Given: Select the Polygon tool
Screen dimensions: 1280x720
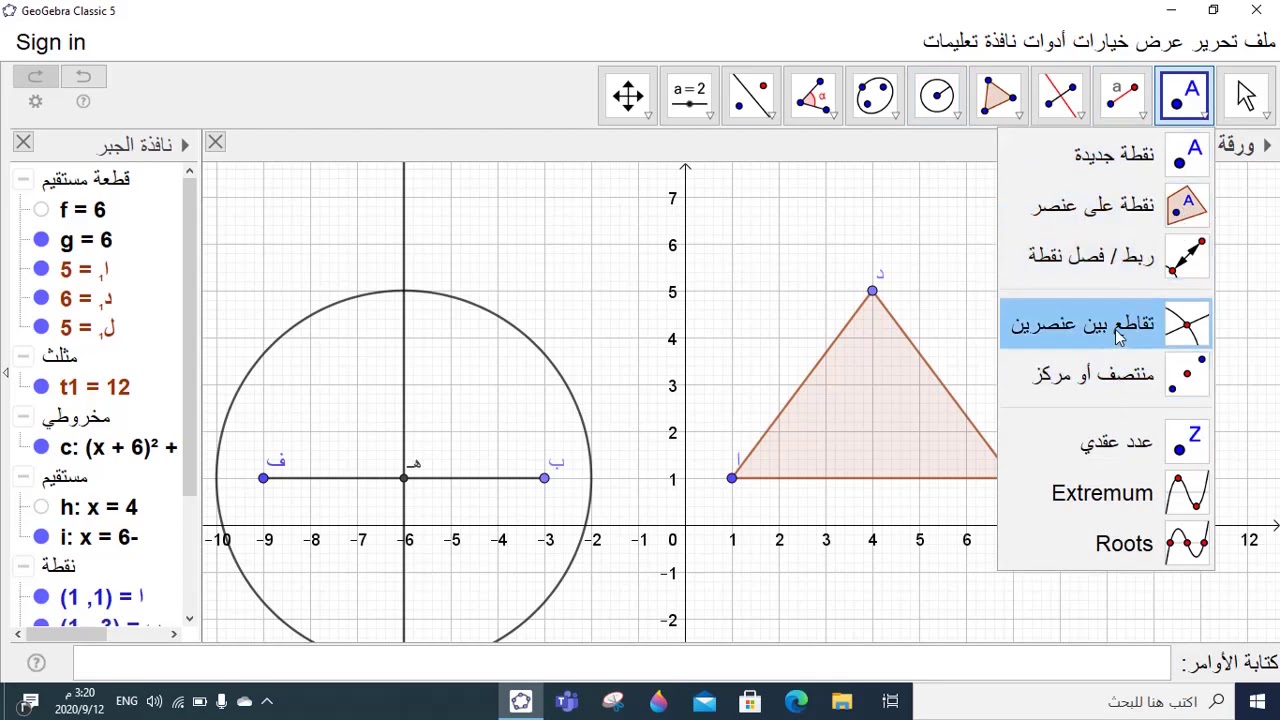Looking at the screenshot, I should (999, 96).
